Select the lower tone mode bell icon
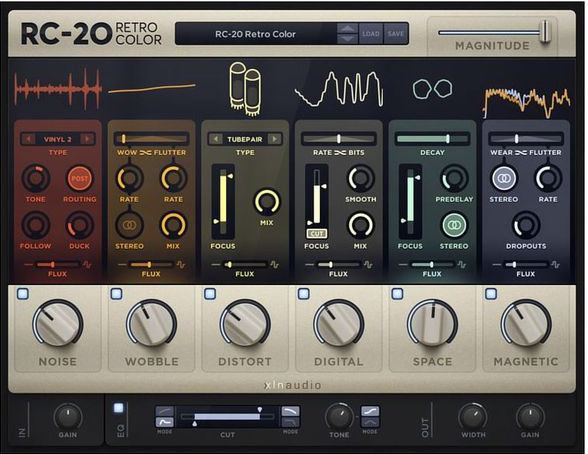The width and height of the screenshot is (588, 454). coord(370,422)
